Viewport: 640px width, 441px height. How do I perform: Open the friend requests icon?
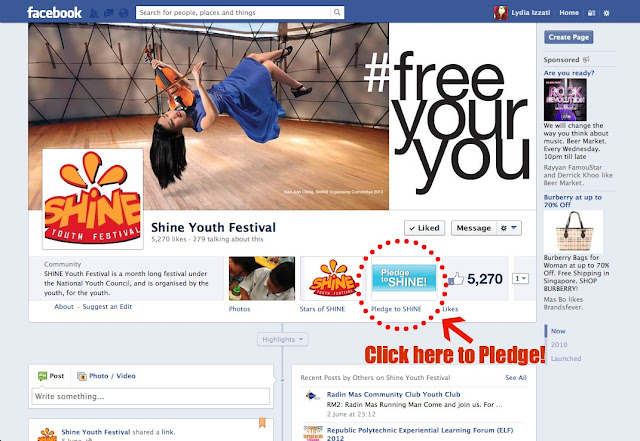(93, 13)
